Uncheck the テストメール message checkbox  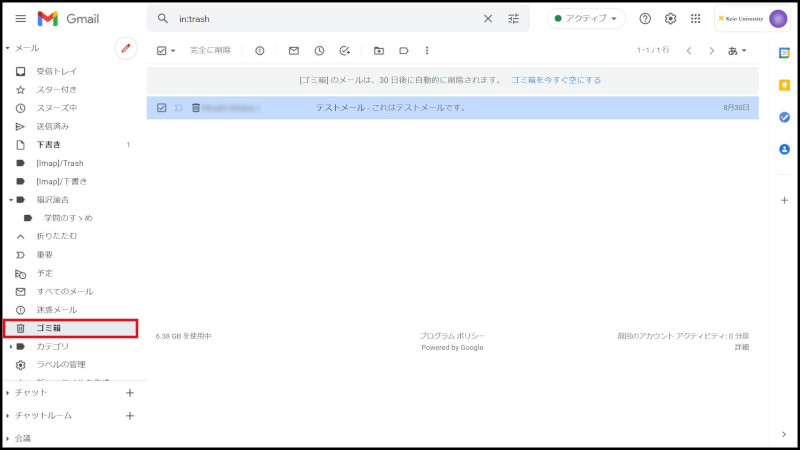(162, 107)
